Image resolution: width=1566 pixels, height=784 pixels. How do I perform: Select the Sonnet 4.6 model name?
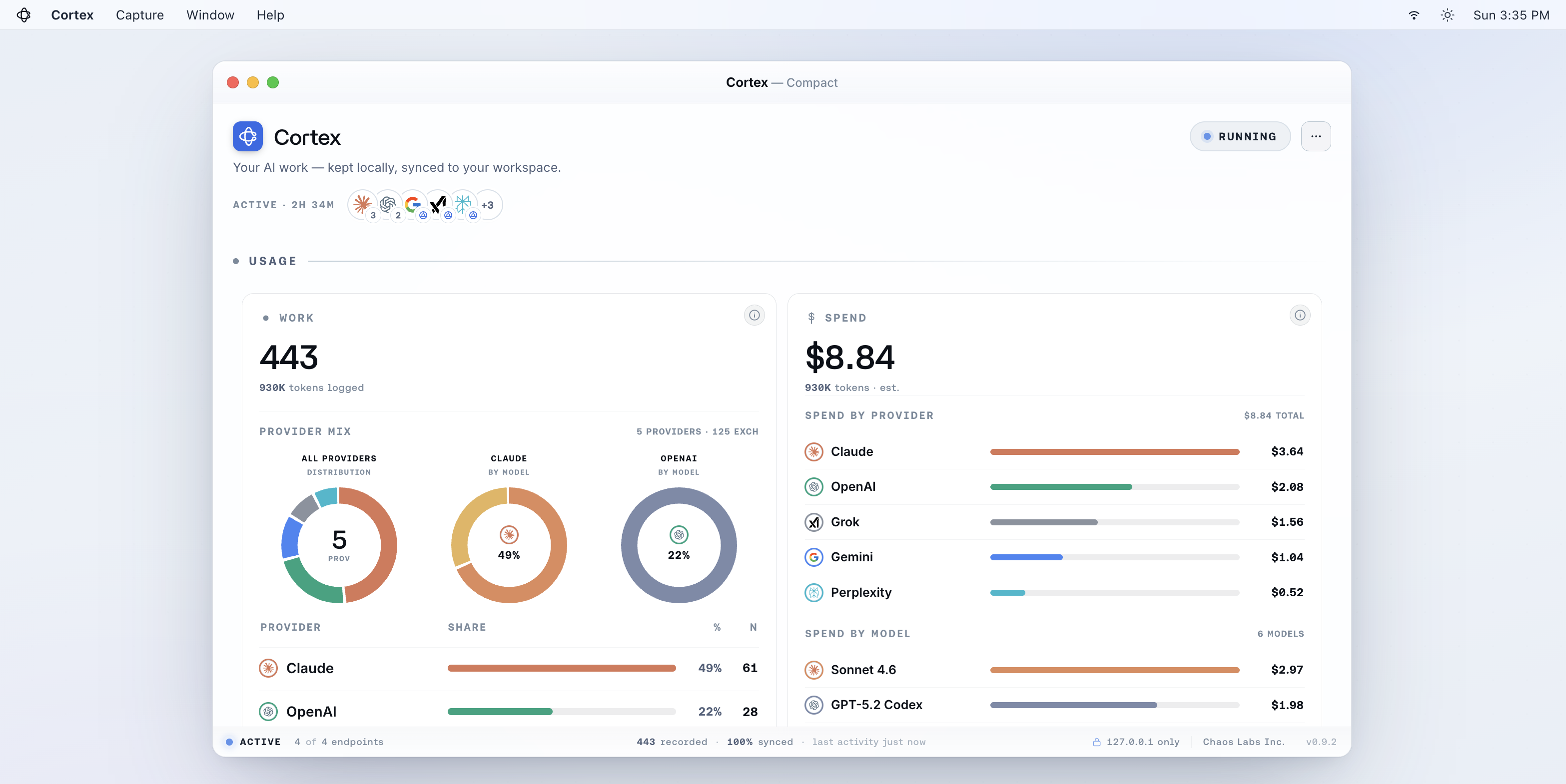863,670
